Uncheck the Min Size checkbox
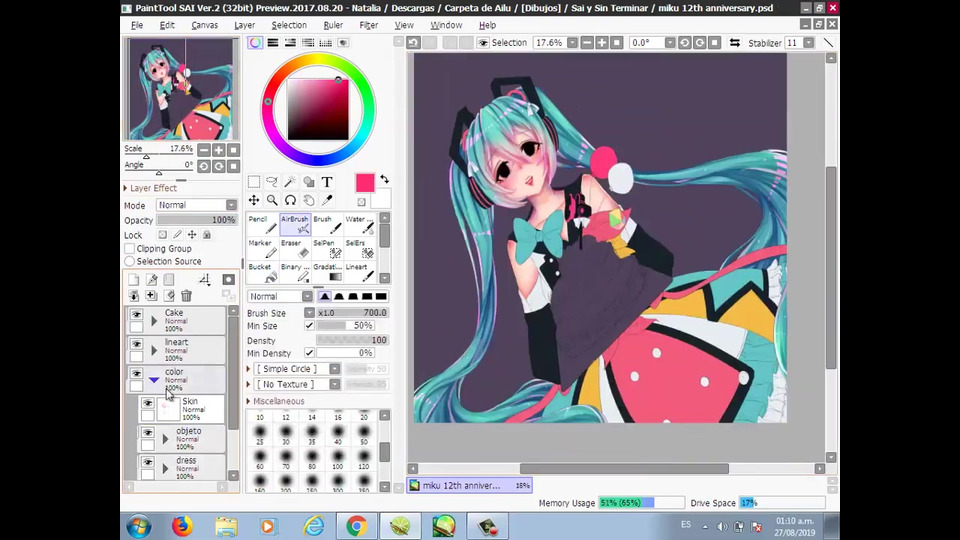Screen dimensions: 960x540 (x=309, y=326)
